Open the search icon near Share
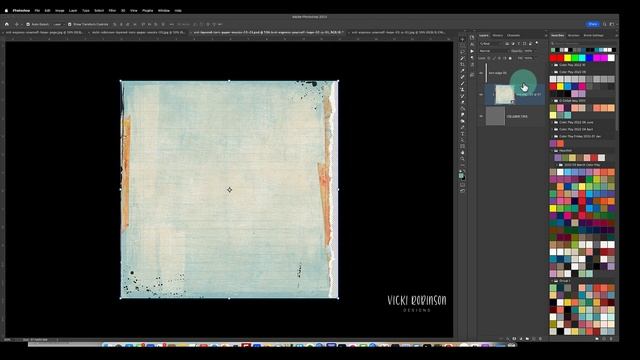The height and width of the screenshot is (360, 640). click(604, 24)
